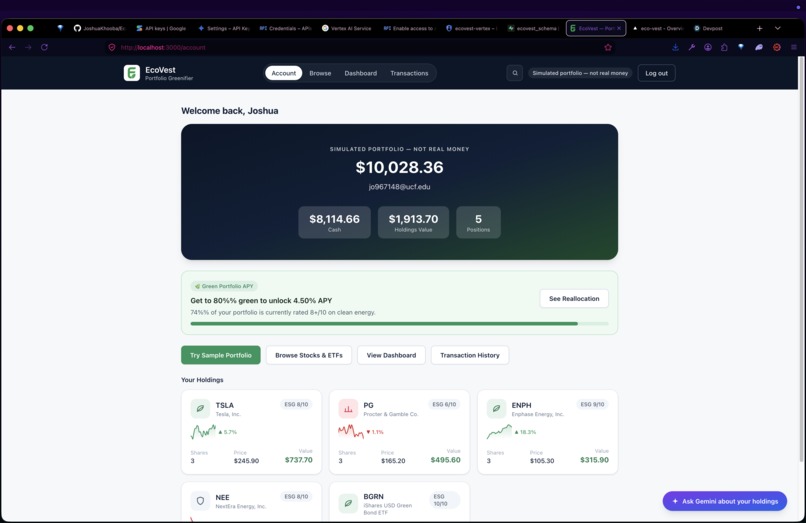Click the localhost address bar
This screenshot has width=806, height=523.
360,47
